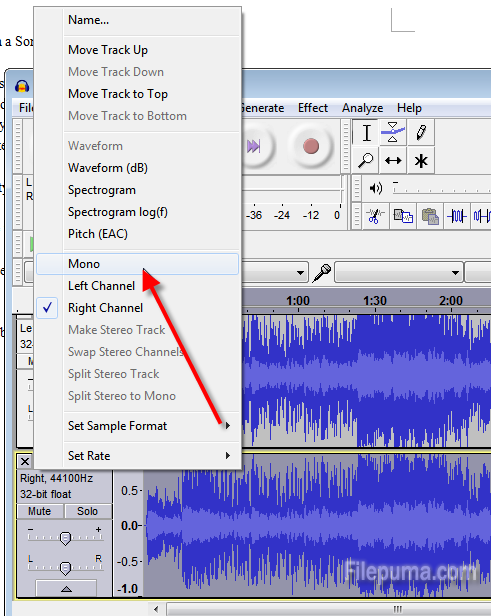The width and height of the screenshot is (491, 616).
Task: Click the Right track gain slider
Action: (x=65, y=538)
